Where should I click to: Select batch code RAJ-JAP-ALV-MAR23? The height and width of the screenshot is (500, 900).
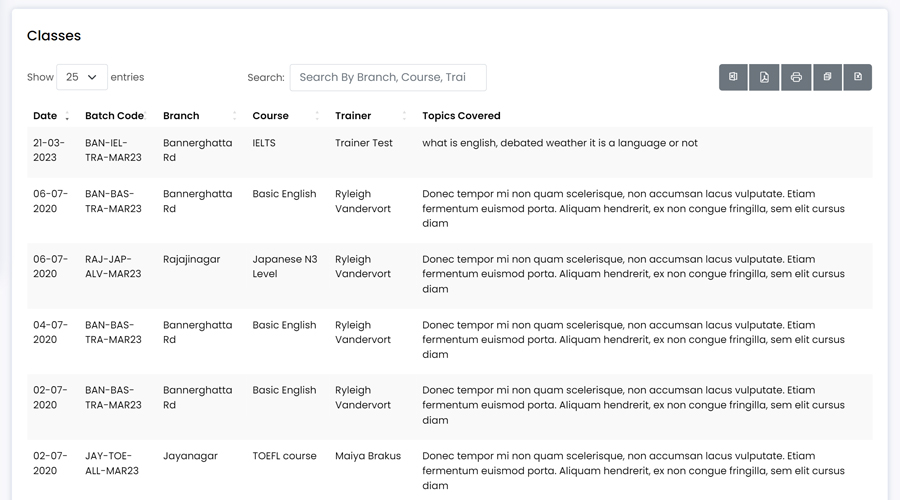click(x=113, y=266)
